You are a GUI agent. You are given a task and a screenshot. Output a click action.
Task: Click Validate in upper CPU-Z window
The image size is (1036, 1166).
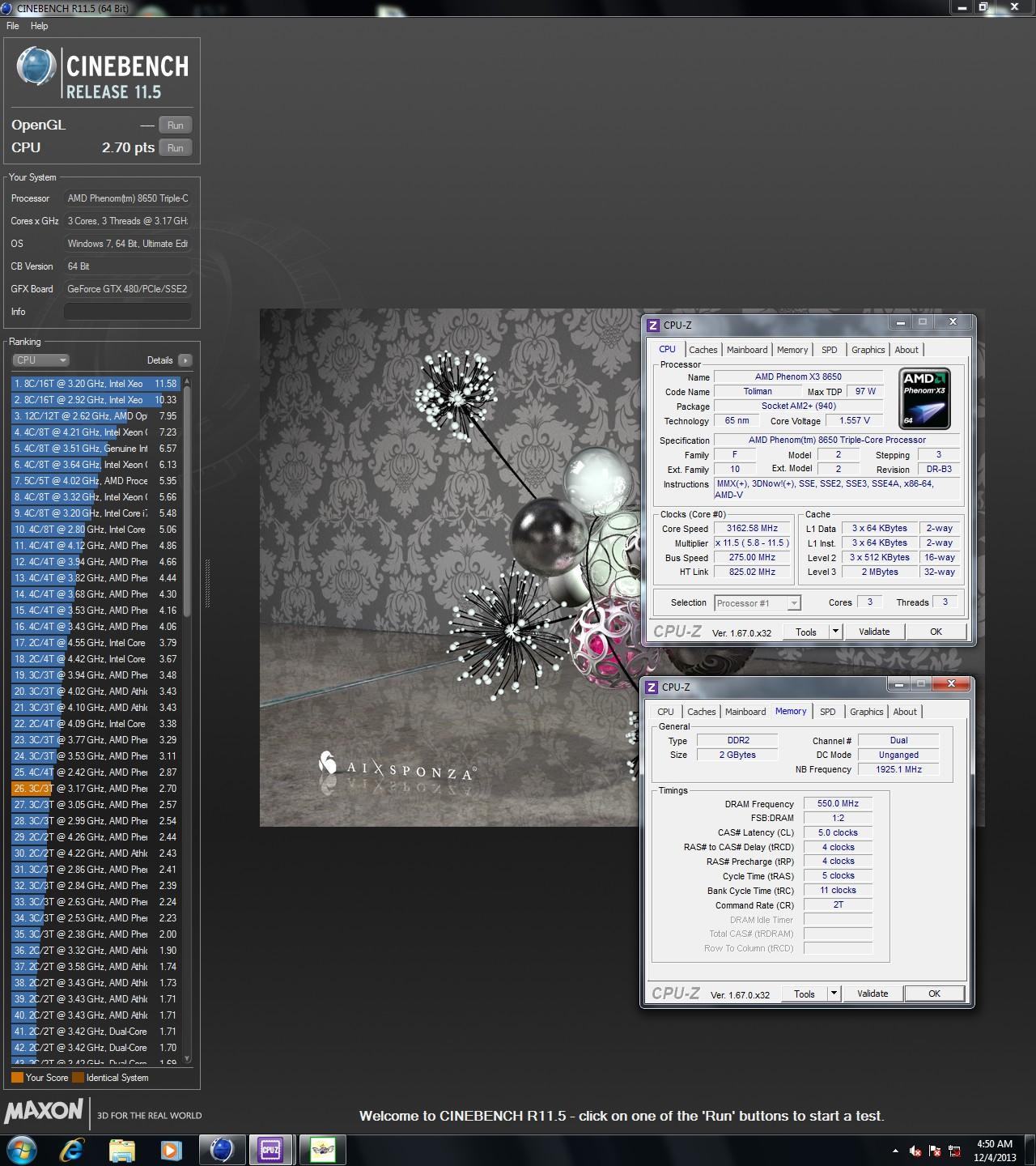click(874, 632)
